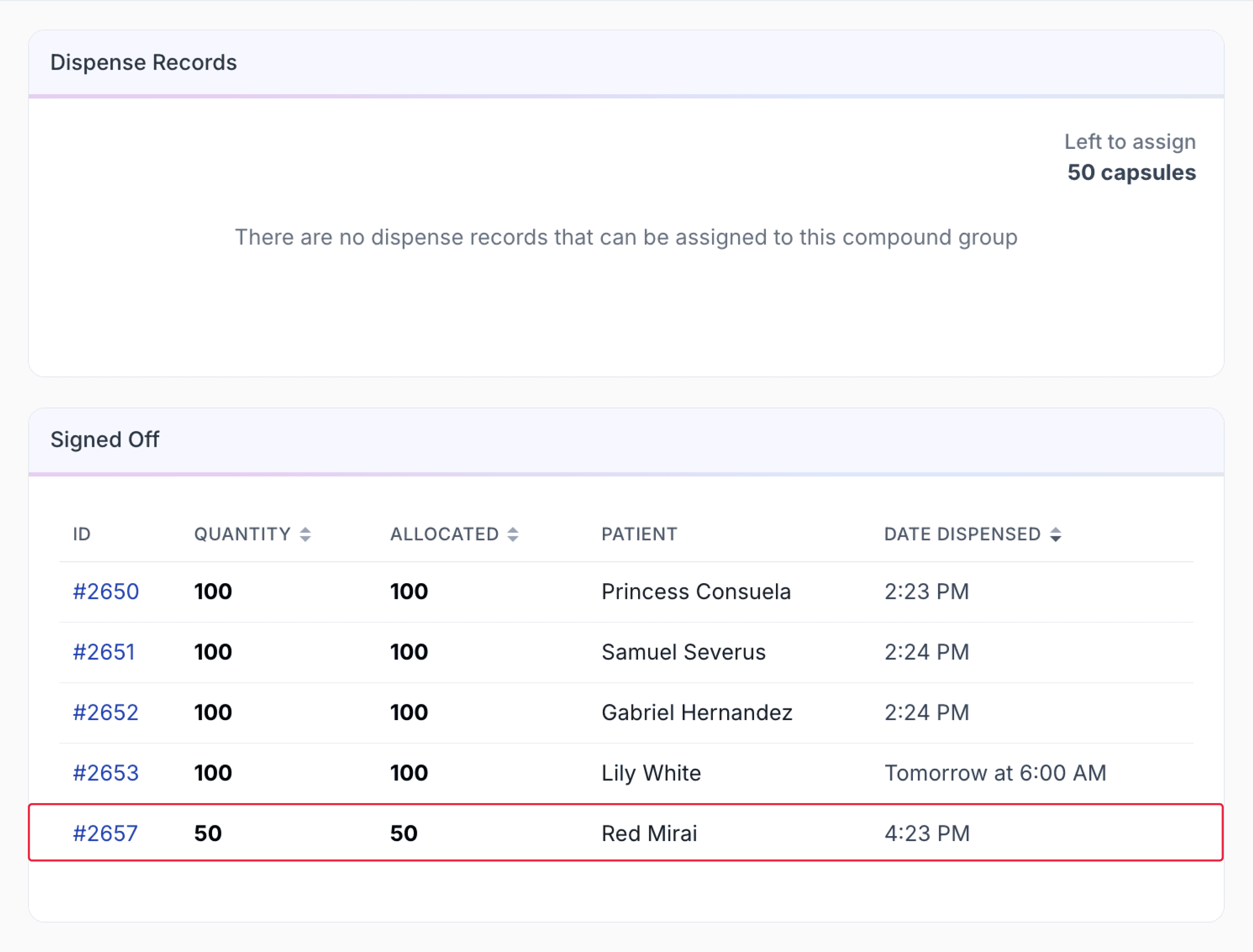Click the no dispense records message
Image resolution: width=1253 pixels, height=952 pixels.
click(626, 237)
